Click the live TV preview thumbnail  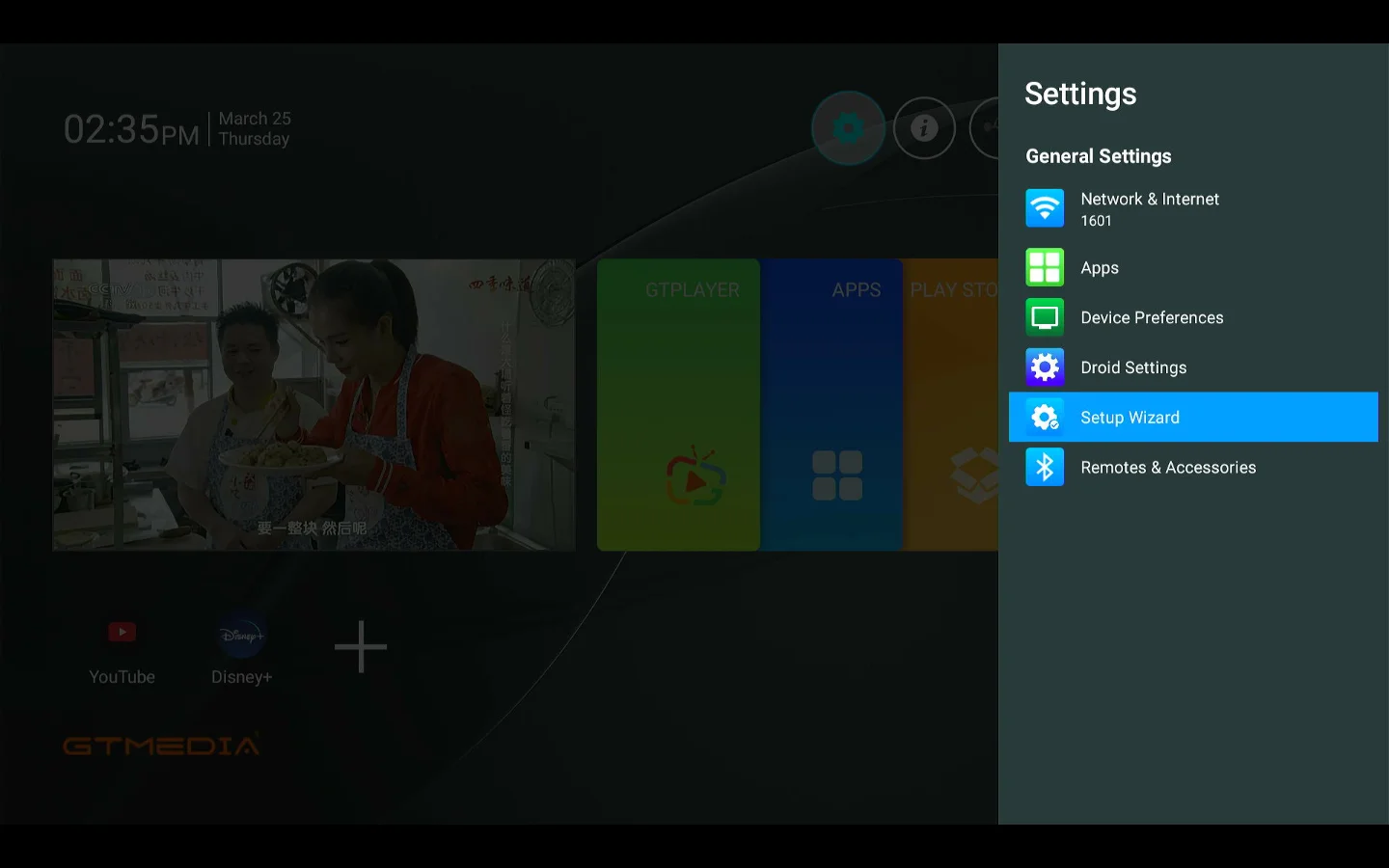tap(313, 405)
